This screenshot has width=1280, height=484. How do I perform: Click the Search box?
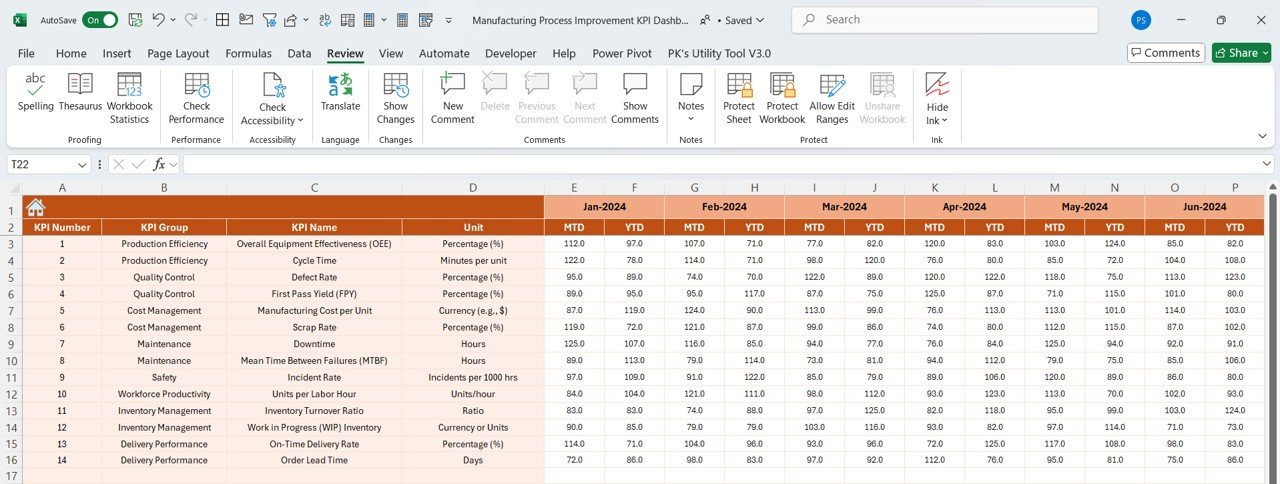944,19
